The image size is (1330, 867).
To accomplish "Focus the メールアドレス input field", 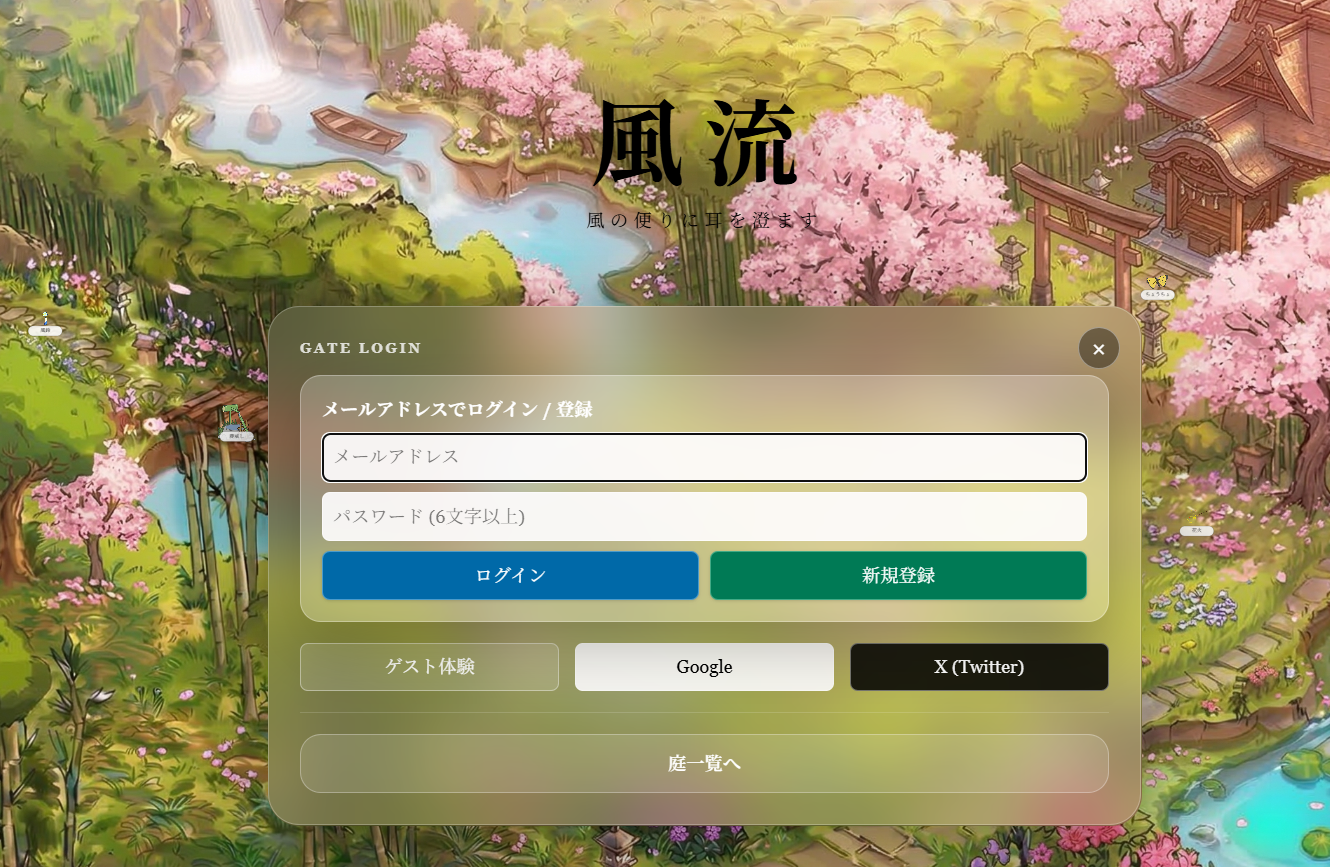I will click(x=704, y=457).
